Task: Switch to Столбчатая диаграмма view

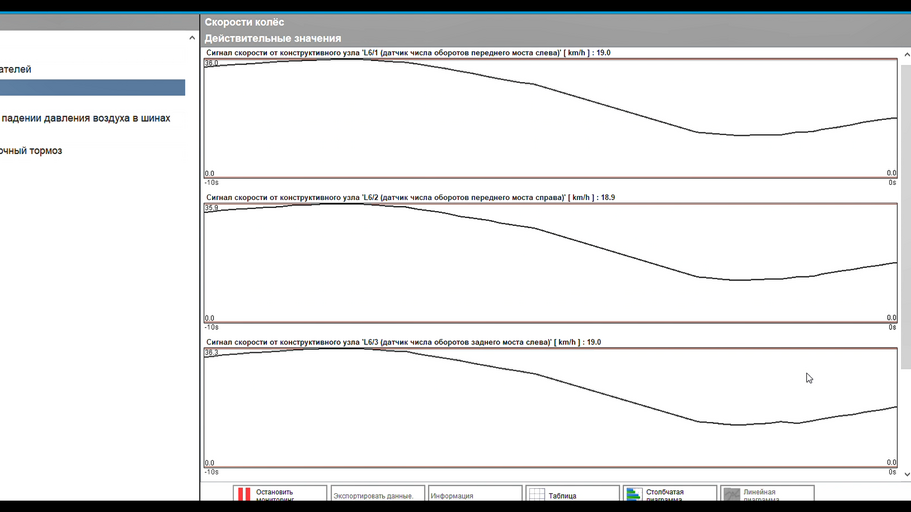Action: [670, 493]
